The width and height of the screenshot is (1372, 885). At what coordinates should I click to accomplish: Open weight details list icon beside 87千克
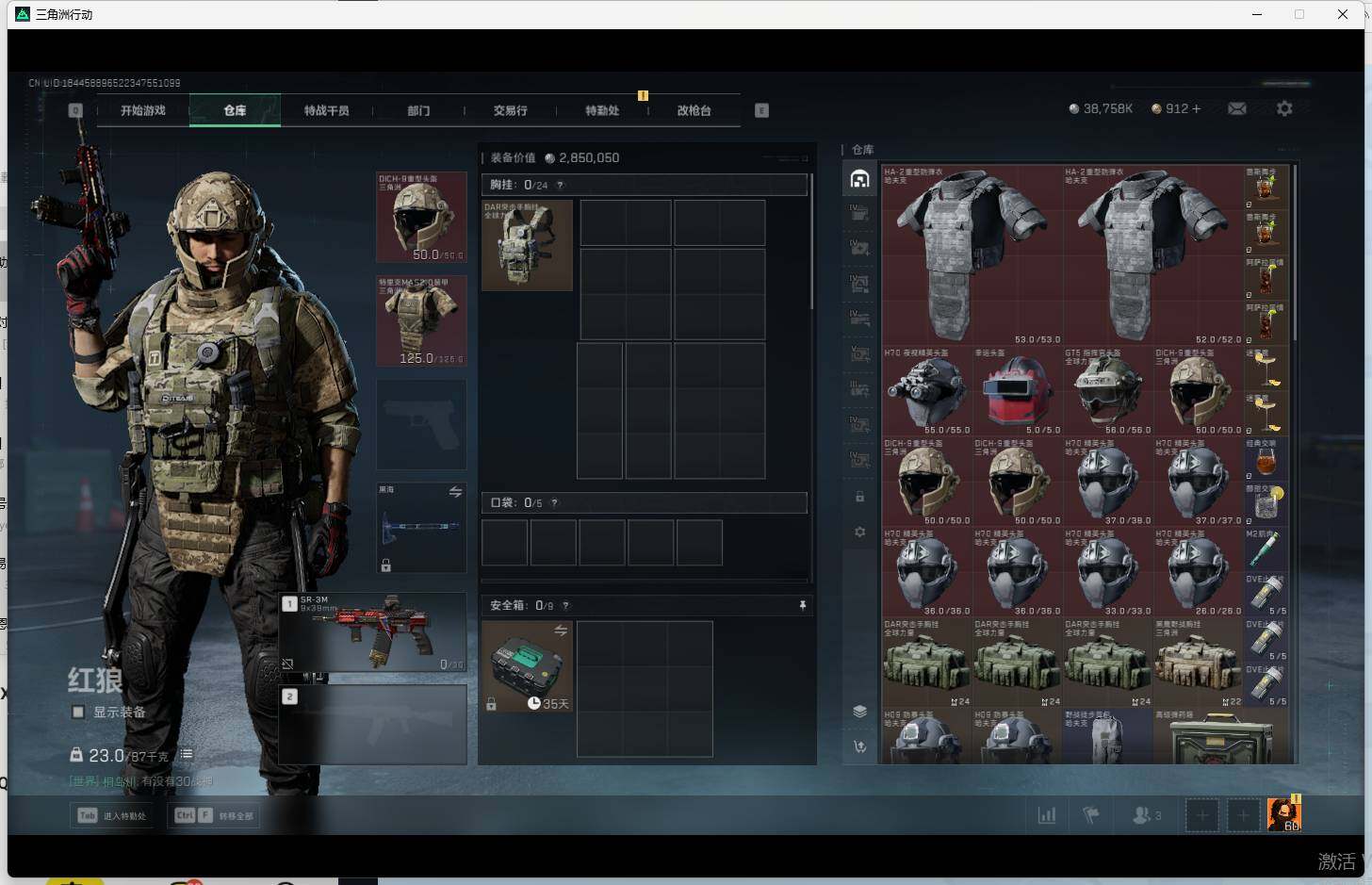point(187,754)
